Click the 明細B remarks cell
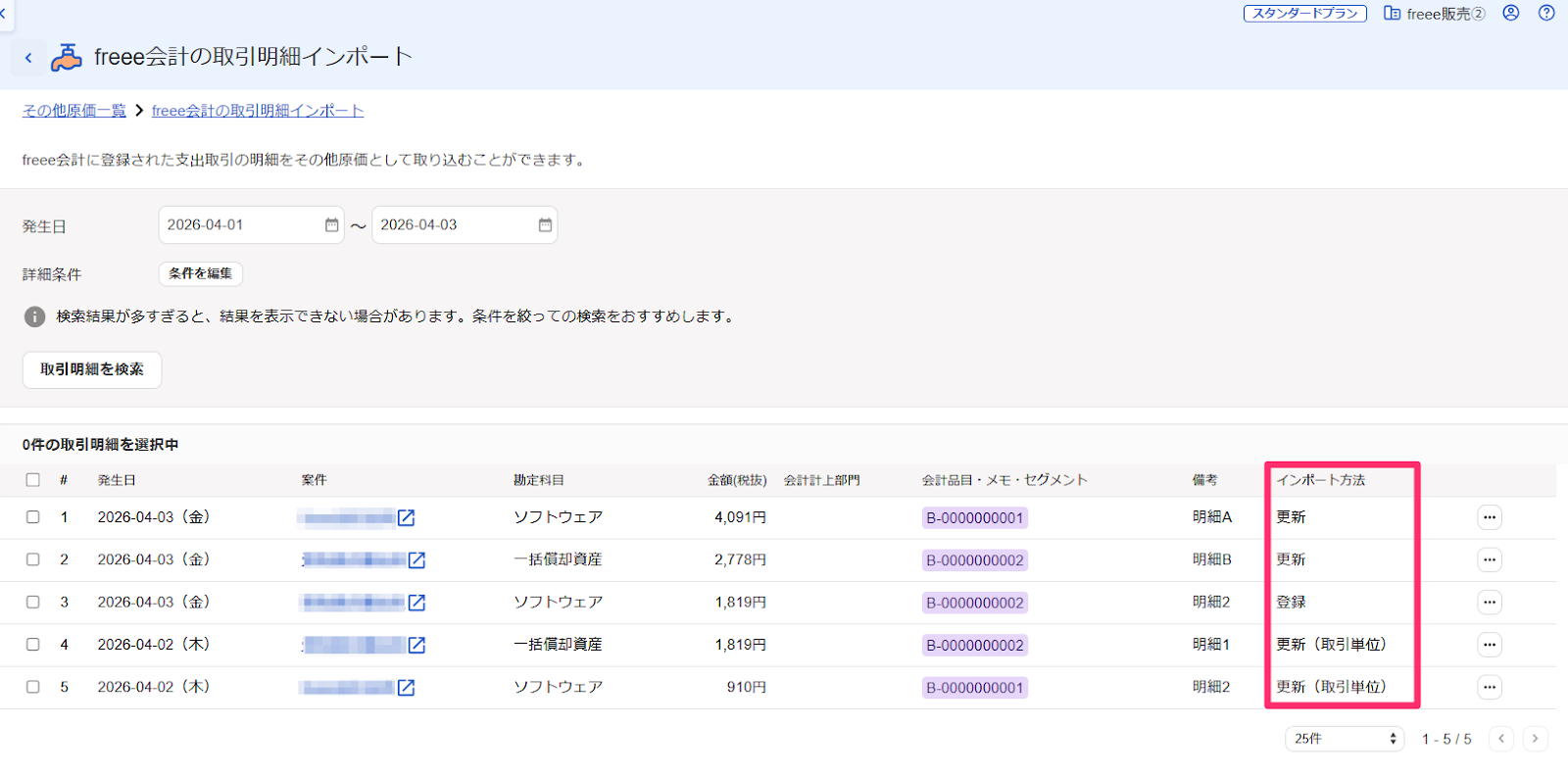1568x776 pixels. tap(1212, 559)
